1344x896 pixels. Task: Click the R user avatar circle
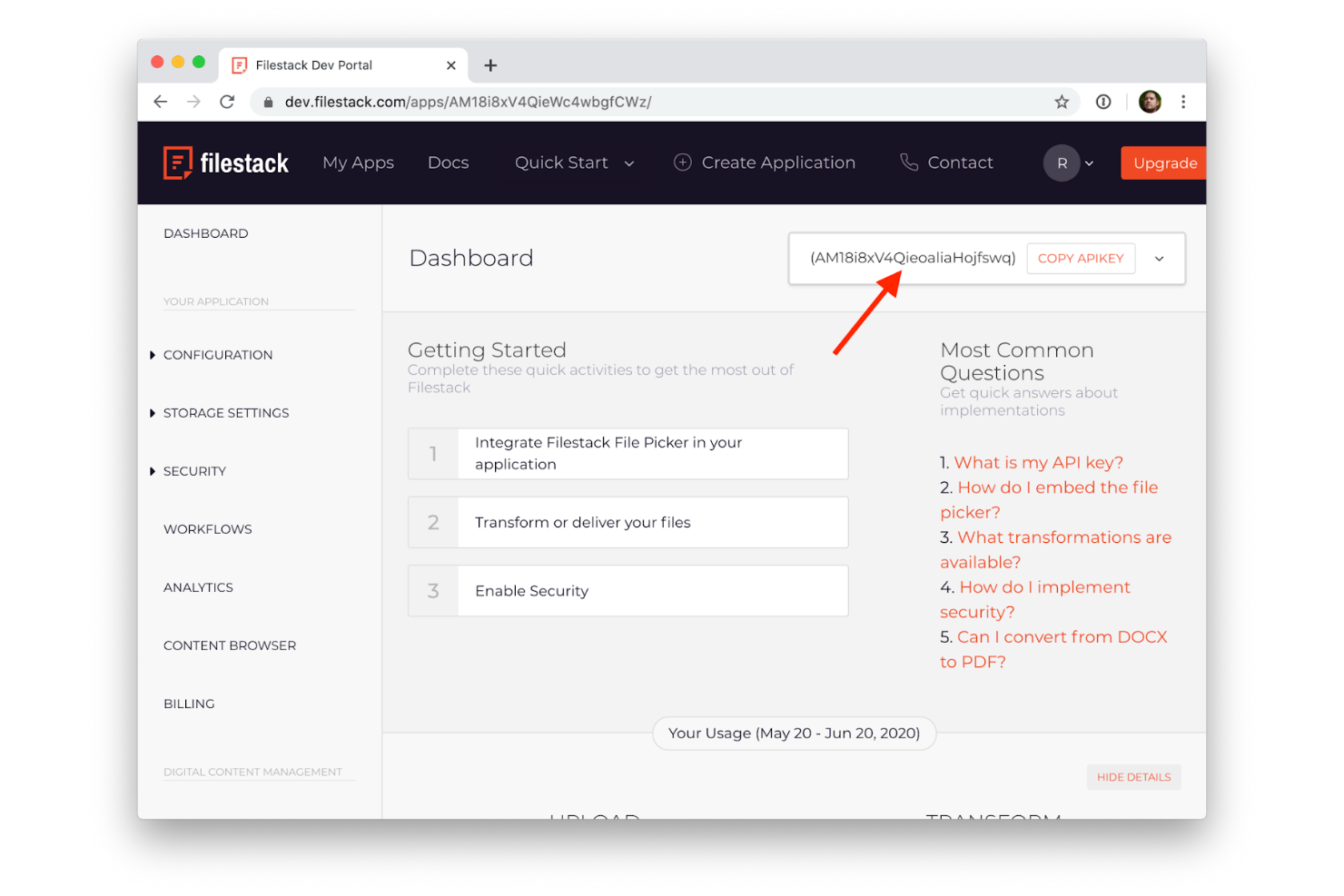click(1062, 163)
